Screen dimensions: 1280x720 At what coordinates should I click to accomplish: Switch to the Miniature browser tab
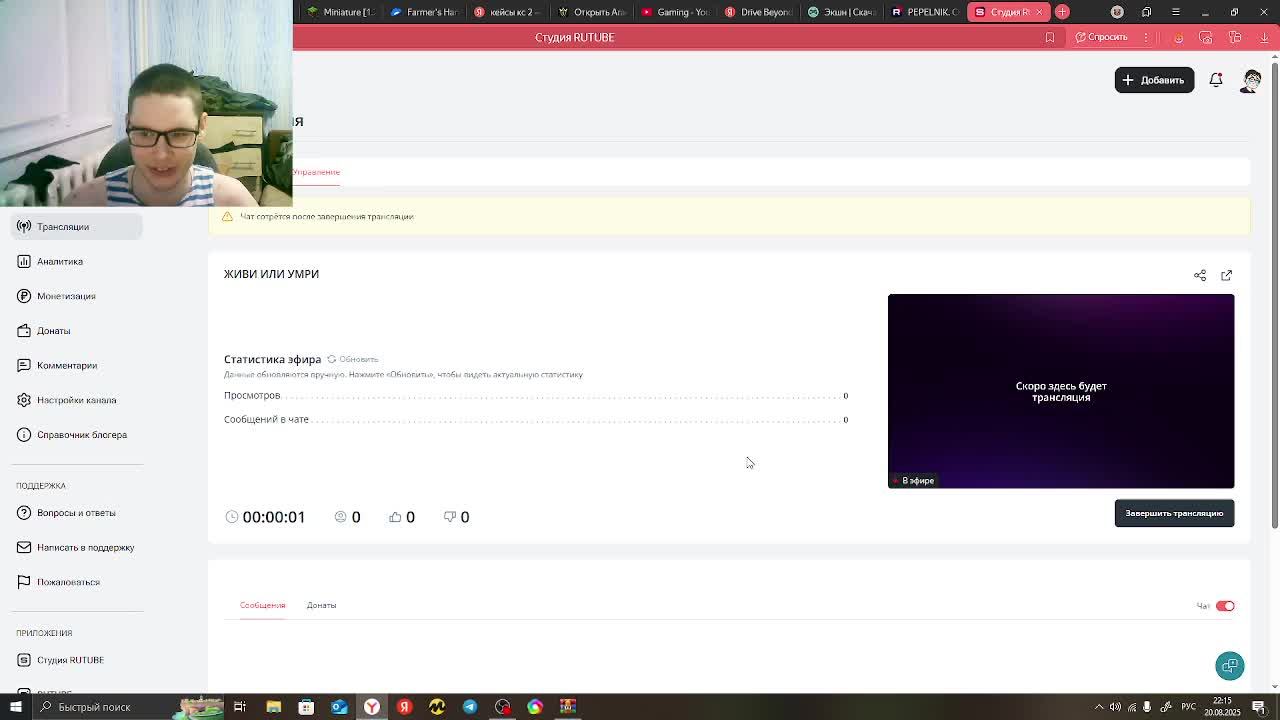pos(341,12)
